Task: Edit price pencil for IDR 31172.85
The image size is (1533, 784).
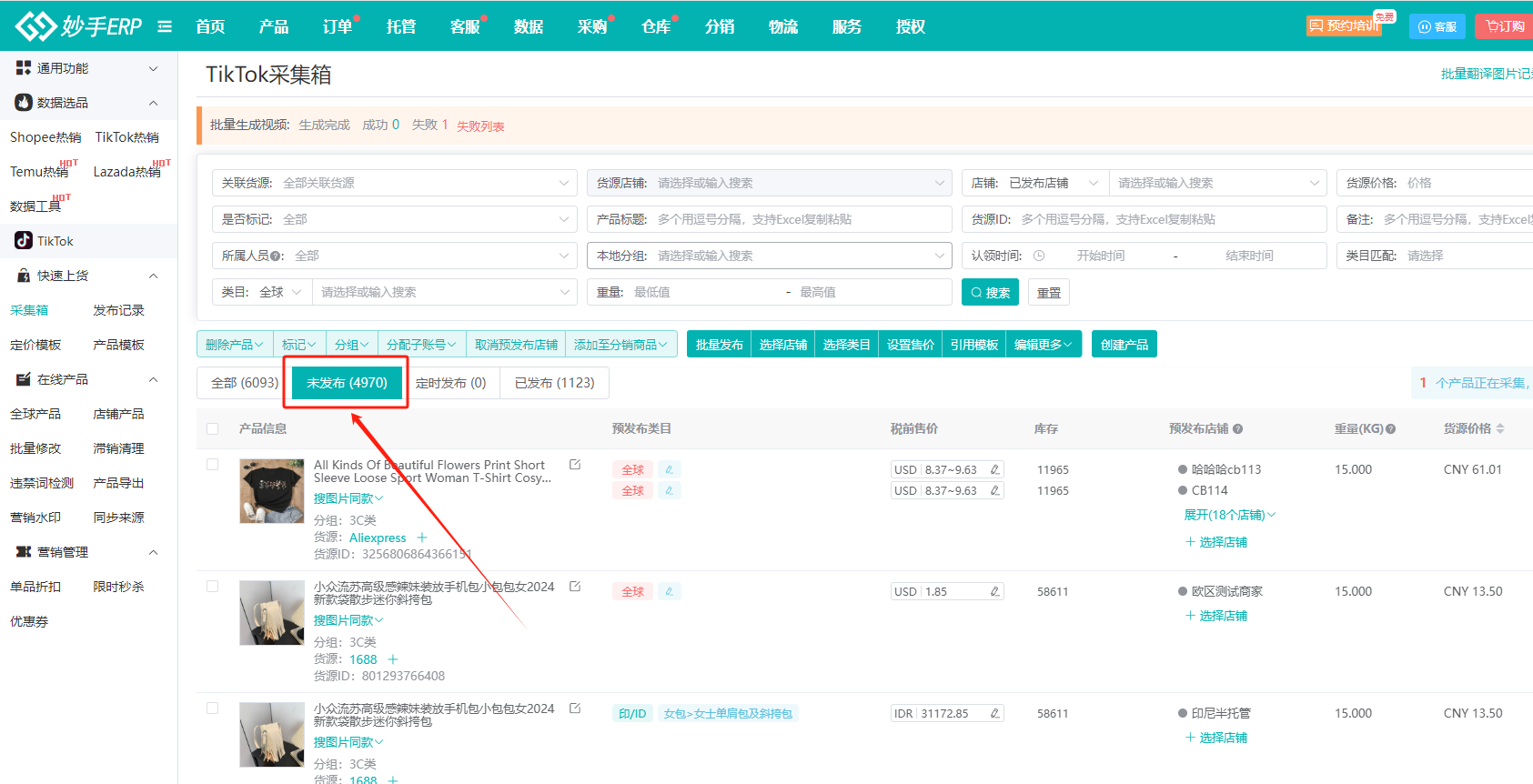Action: coord(994,713)
